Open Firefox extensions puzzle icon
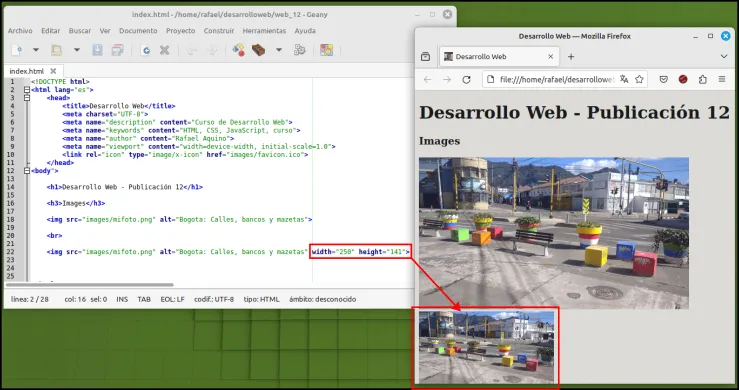739x390 pixels. (x=703, y=80)
